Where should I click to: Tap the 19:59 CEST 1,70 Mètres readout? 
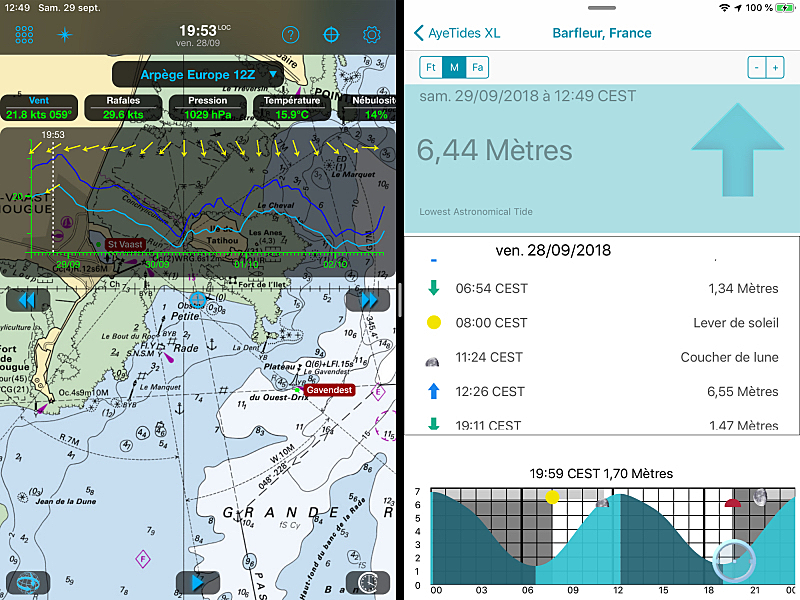[601, 473]
